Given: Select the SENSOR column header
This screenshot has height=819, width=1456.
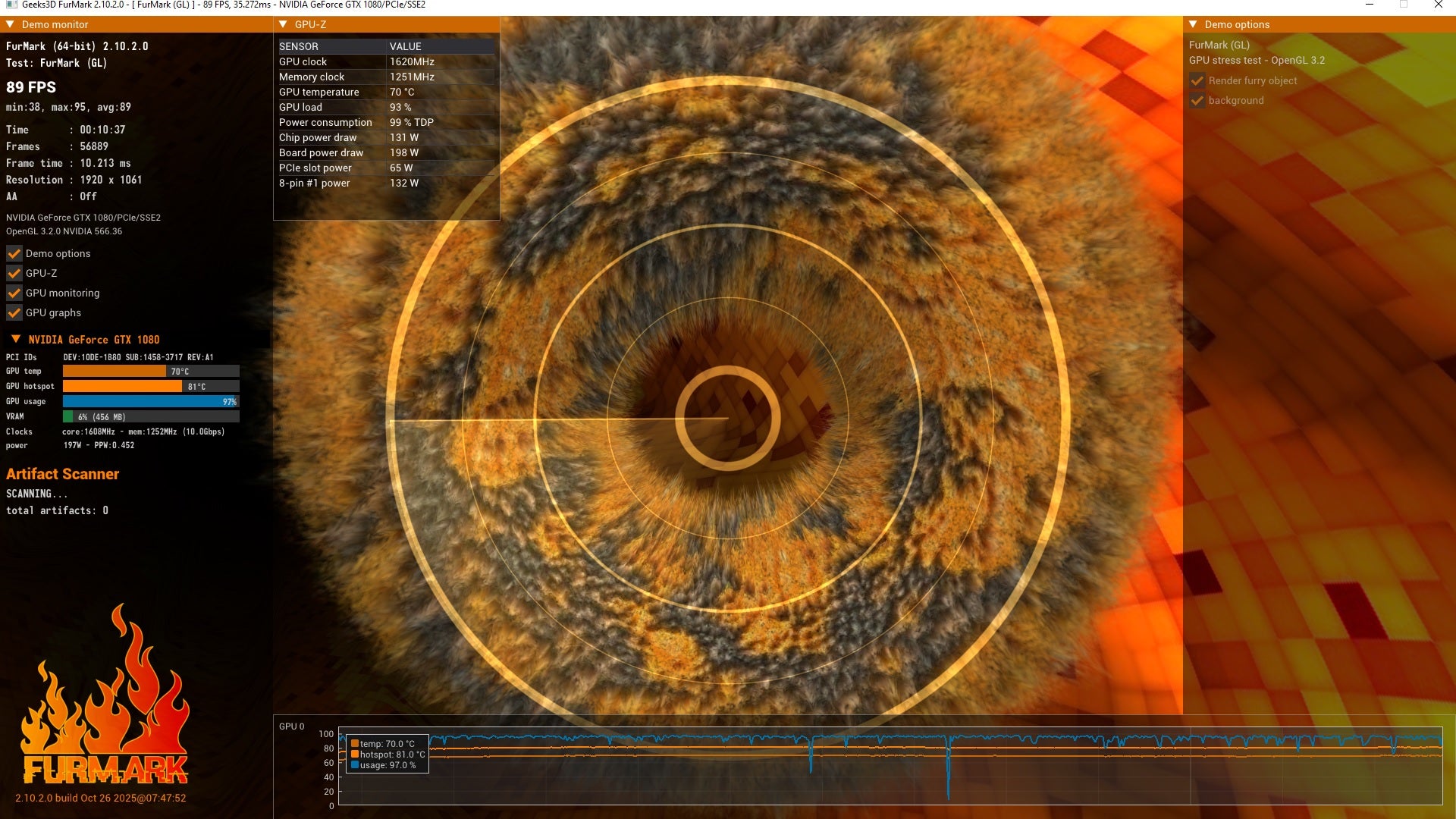Looking at the screenshot, I should click(299, 46).
